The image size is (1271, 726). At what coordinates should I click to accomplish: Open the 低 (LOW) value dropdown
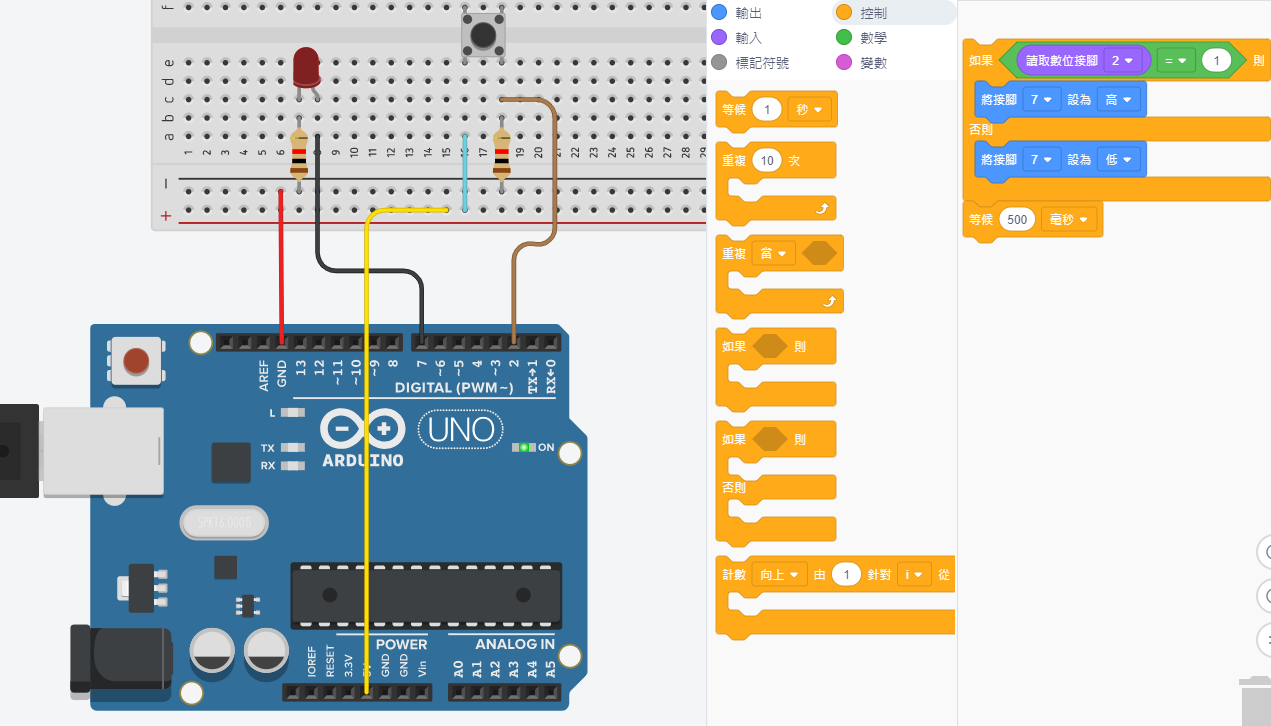click(1118, 160)
